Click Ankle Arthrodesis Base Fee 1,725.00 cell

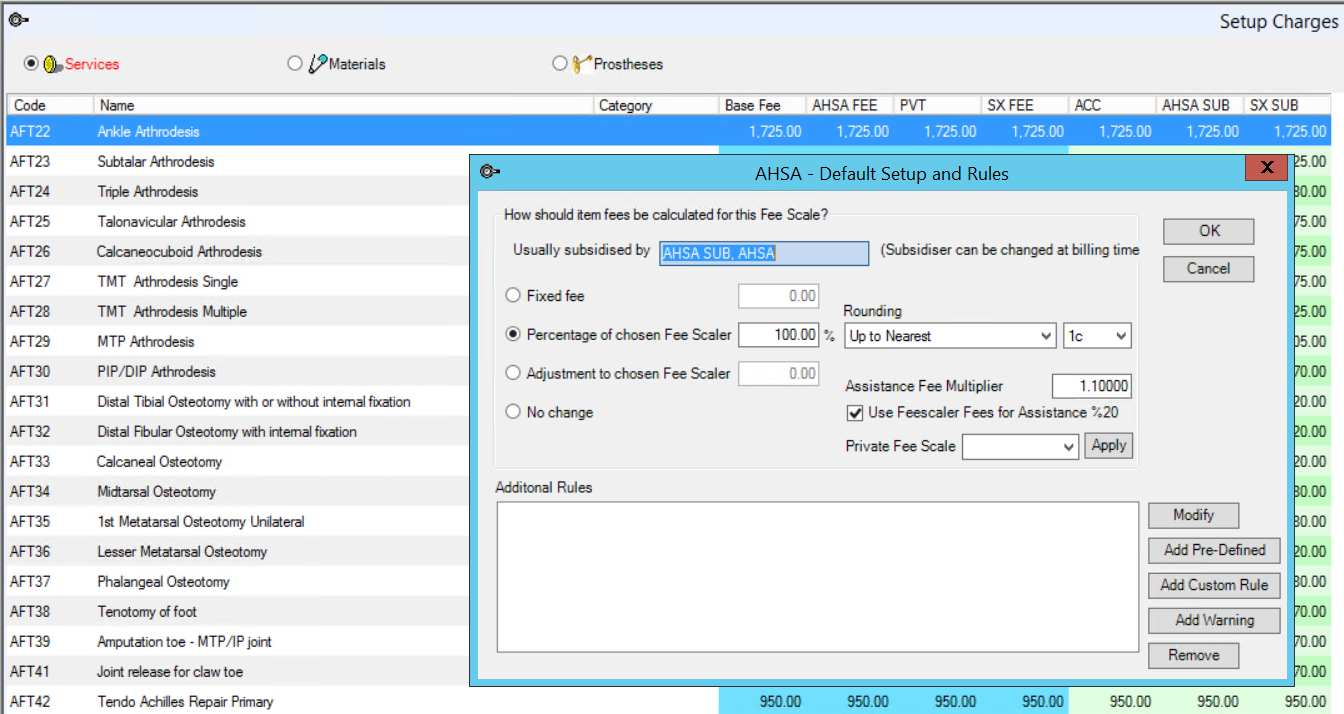point(762,131)
